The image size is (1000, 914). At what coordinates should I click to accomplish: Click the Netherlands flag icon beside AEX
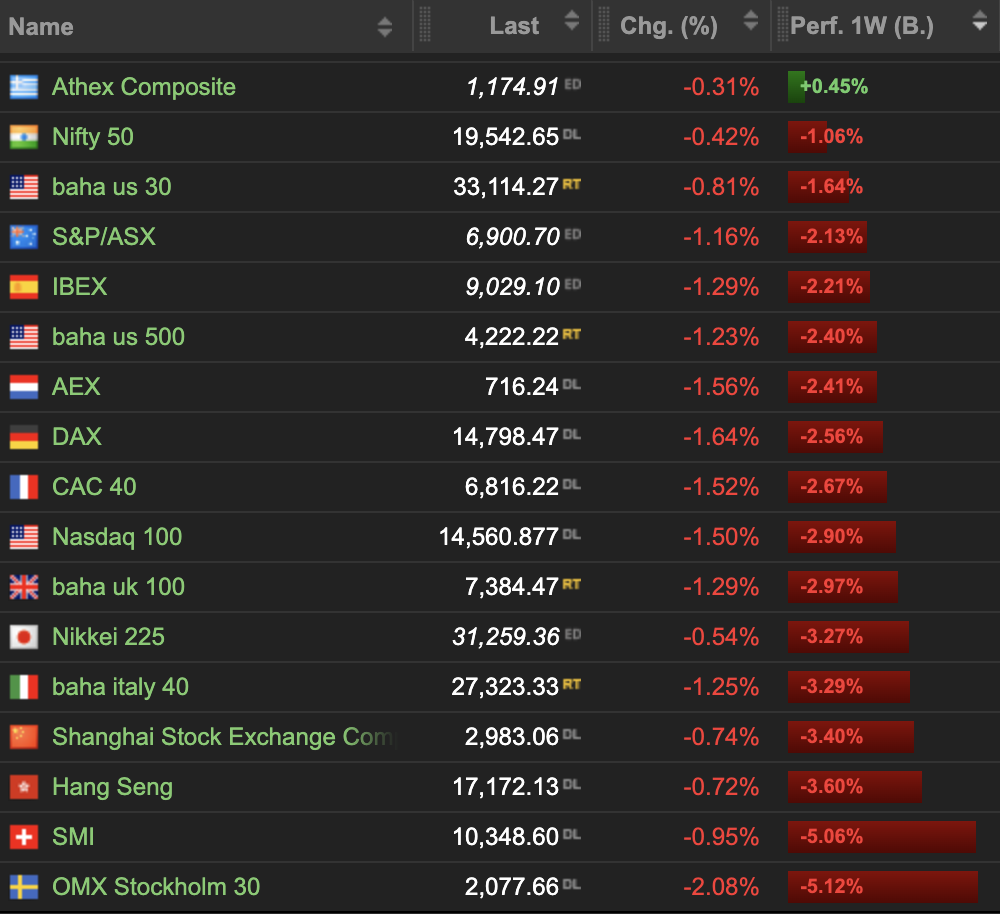24,387
